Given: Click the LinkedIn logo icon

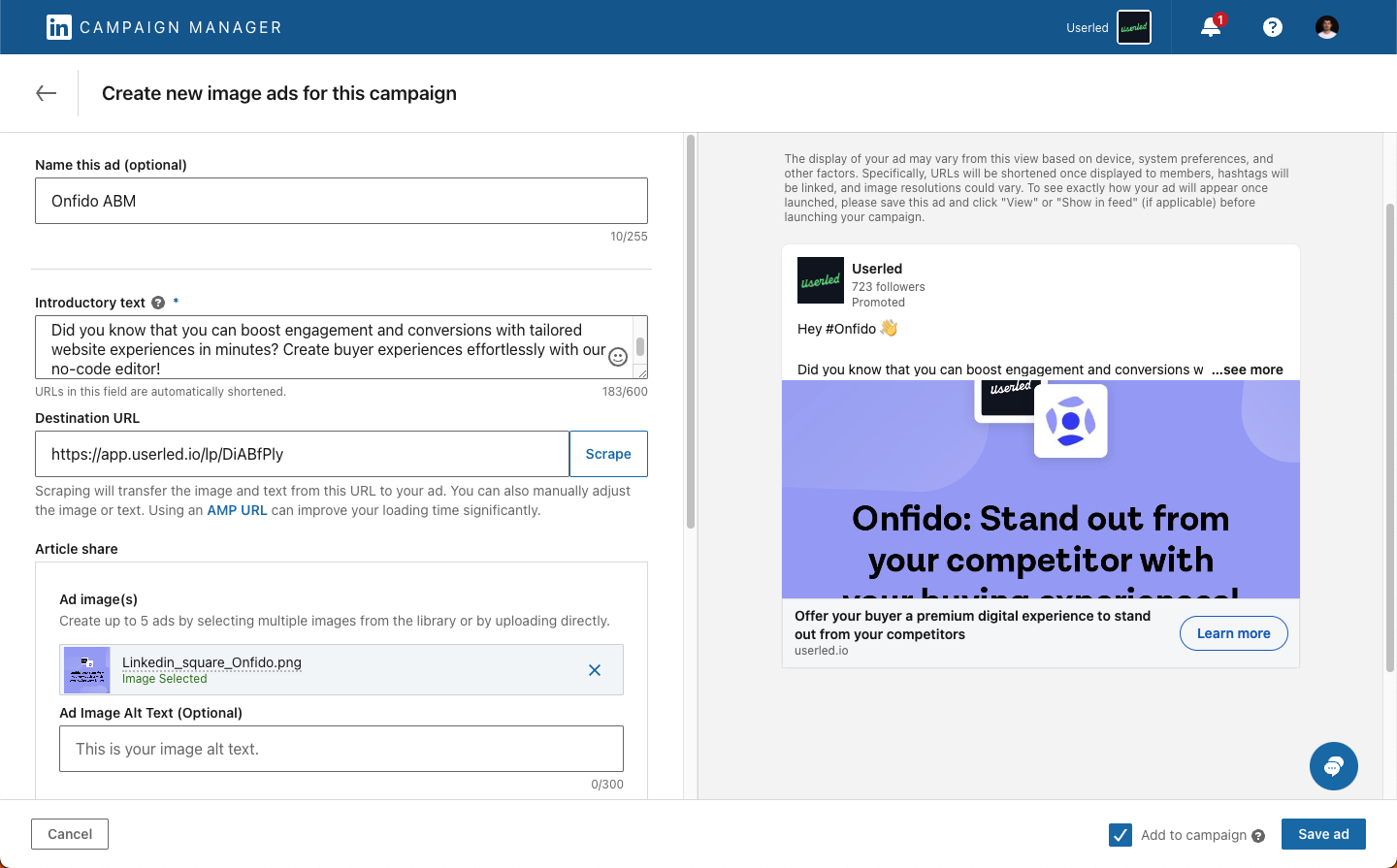Looking at the screenshot, I should (x=59, y=27).
